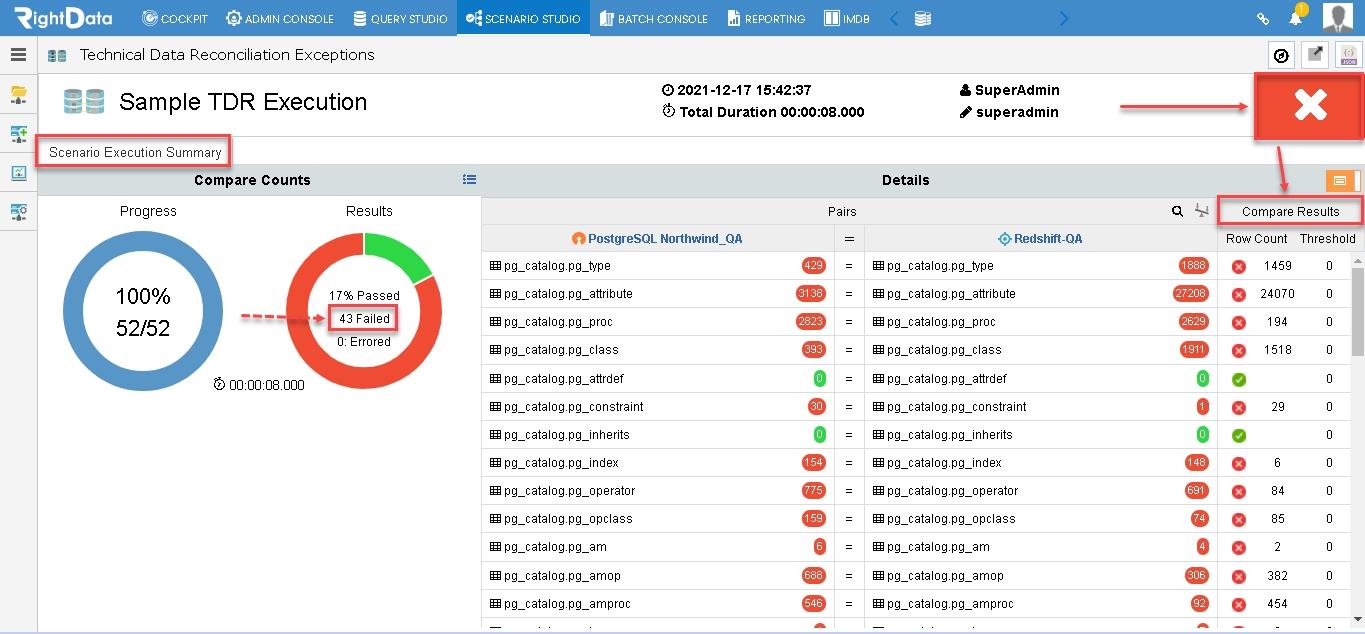1365x634 pixels.
Task: Click the link/chain icon in the blue top bar
Action: tap(1262, 18)
